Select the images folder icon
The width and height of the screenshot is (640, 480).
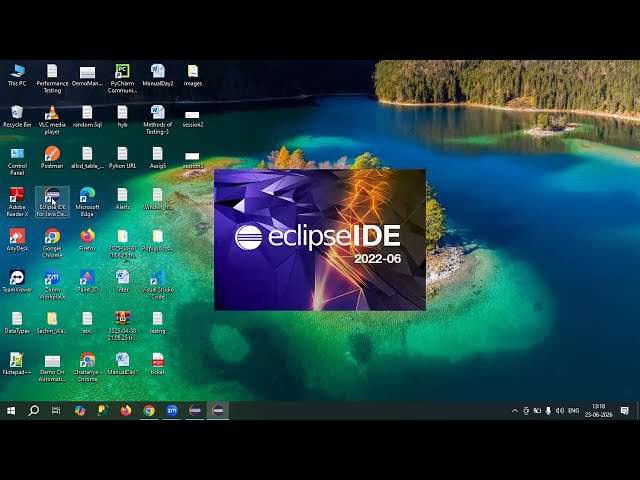(193, 76)
